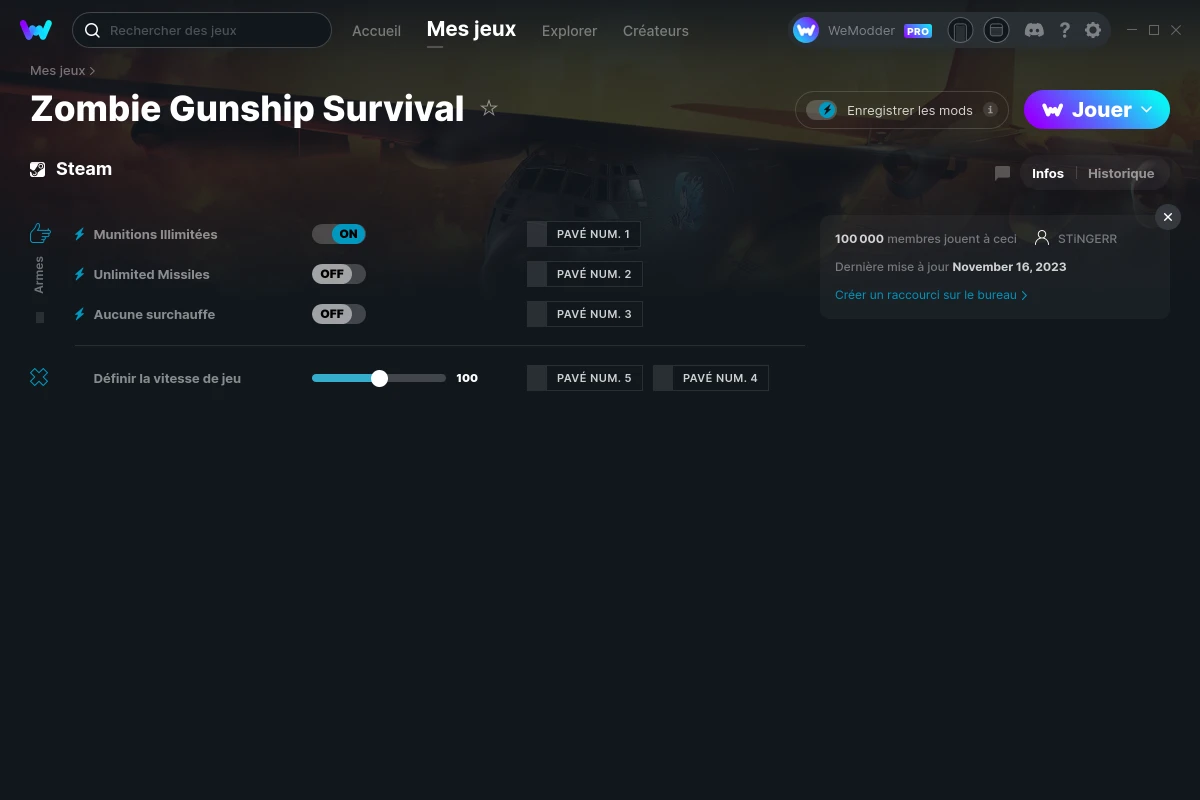This screenshot has width=1200, height=800.
Task: Select the Mes jeux tab
Action: [x=471, y=30]
